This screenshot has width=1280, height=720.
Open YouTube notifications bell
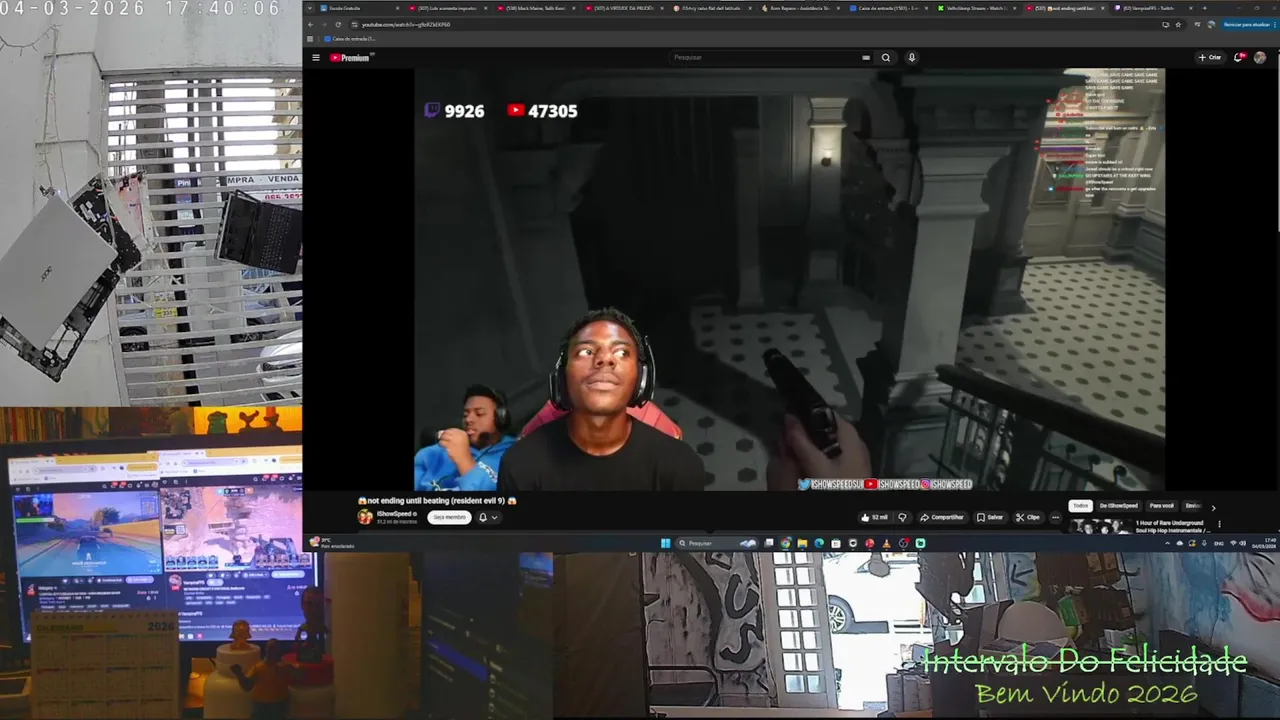(x=1240, y=58)
